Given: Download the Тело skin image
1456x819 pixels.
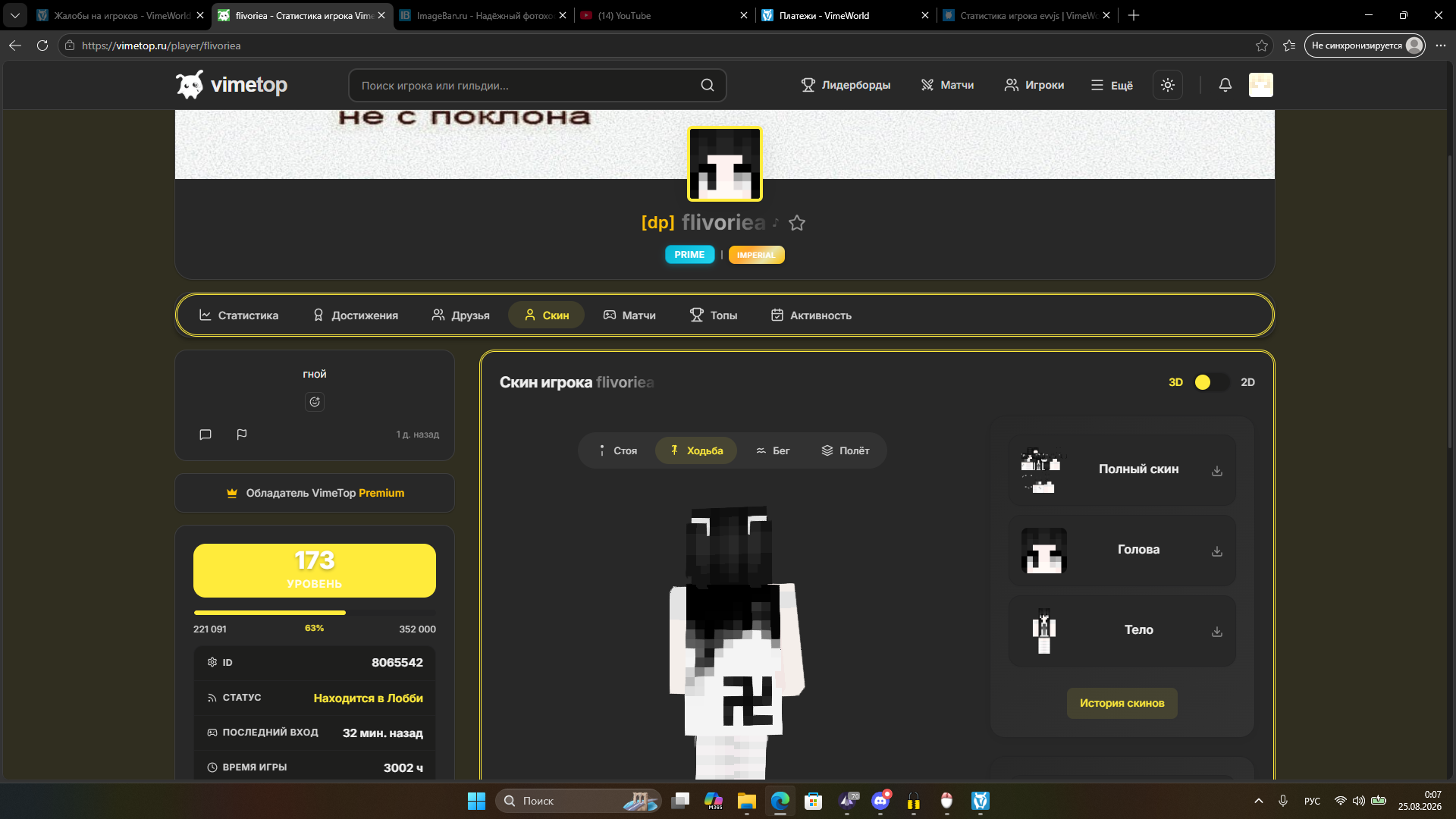Looking at the screenshot, I should click(1216, 632).
